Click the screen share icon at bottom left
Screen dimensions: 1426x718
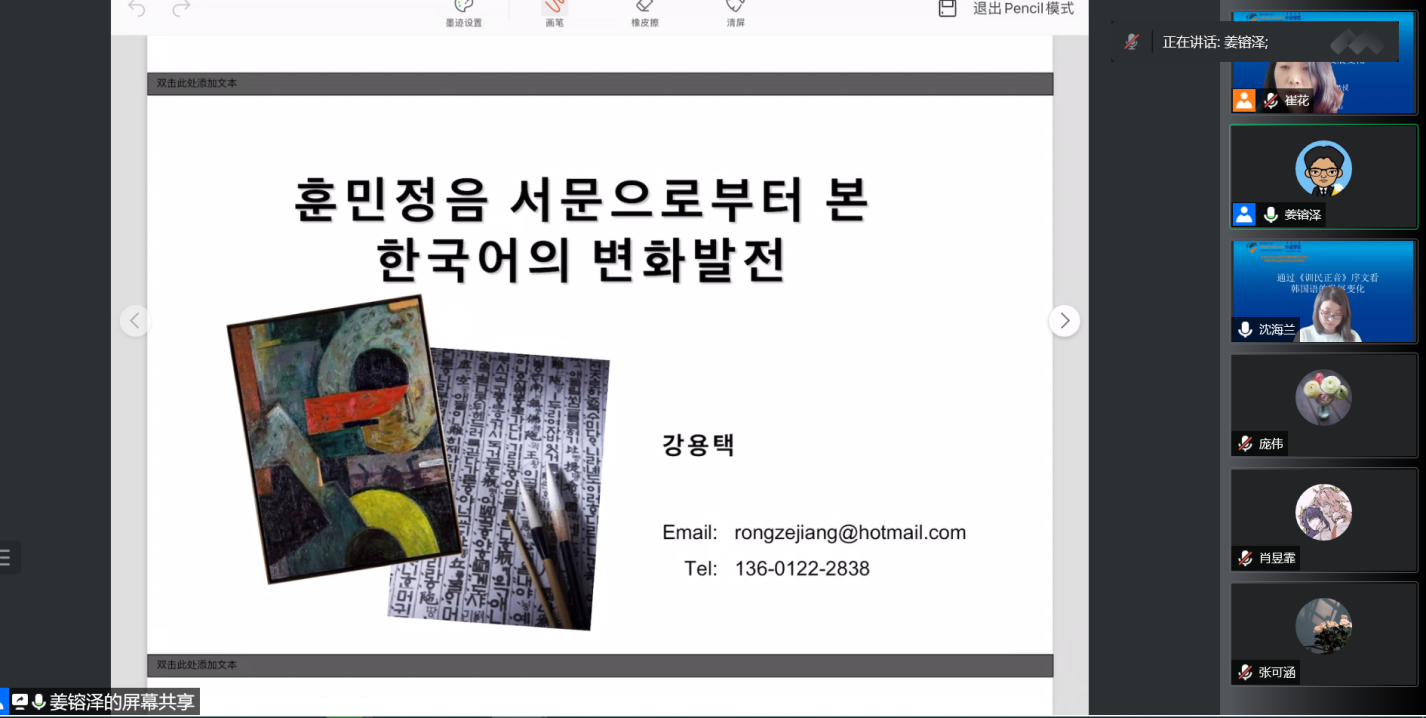20,702
